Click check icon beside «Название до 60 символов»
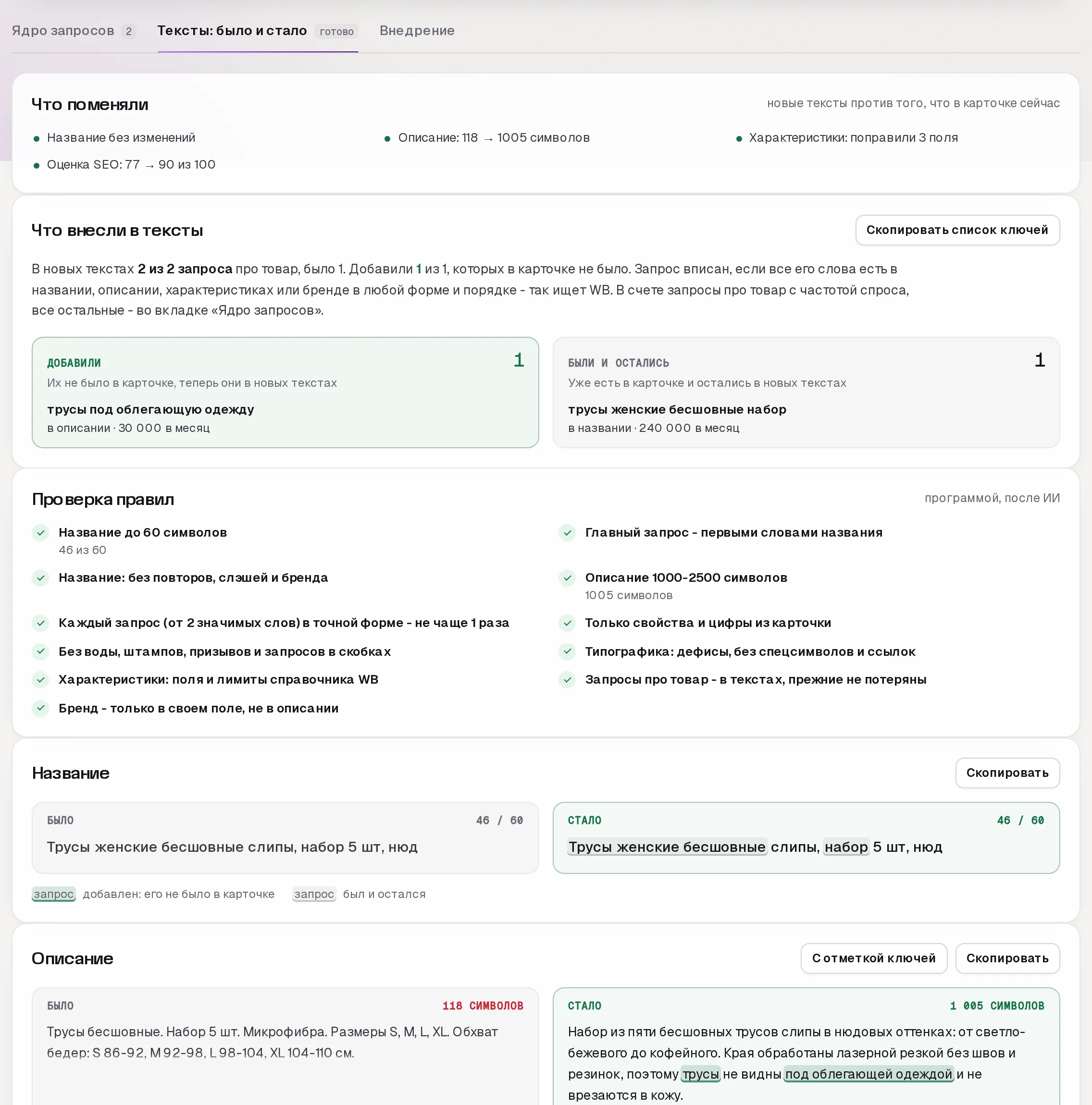 click(41, 532)
